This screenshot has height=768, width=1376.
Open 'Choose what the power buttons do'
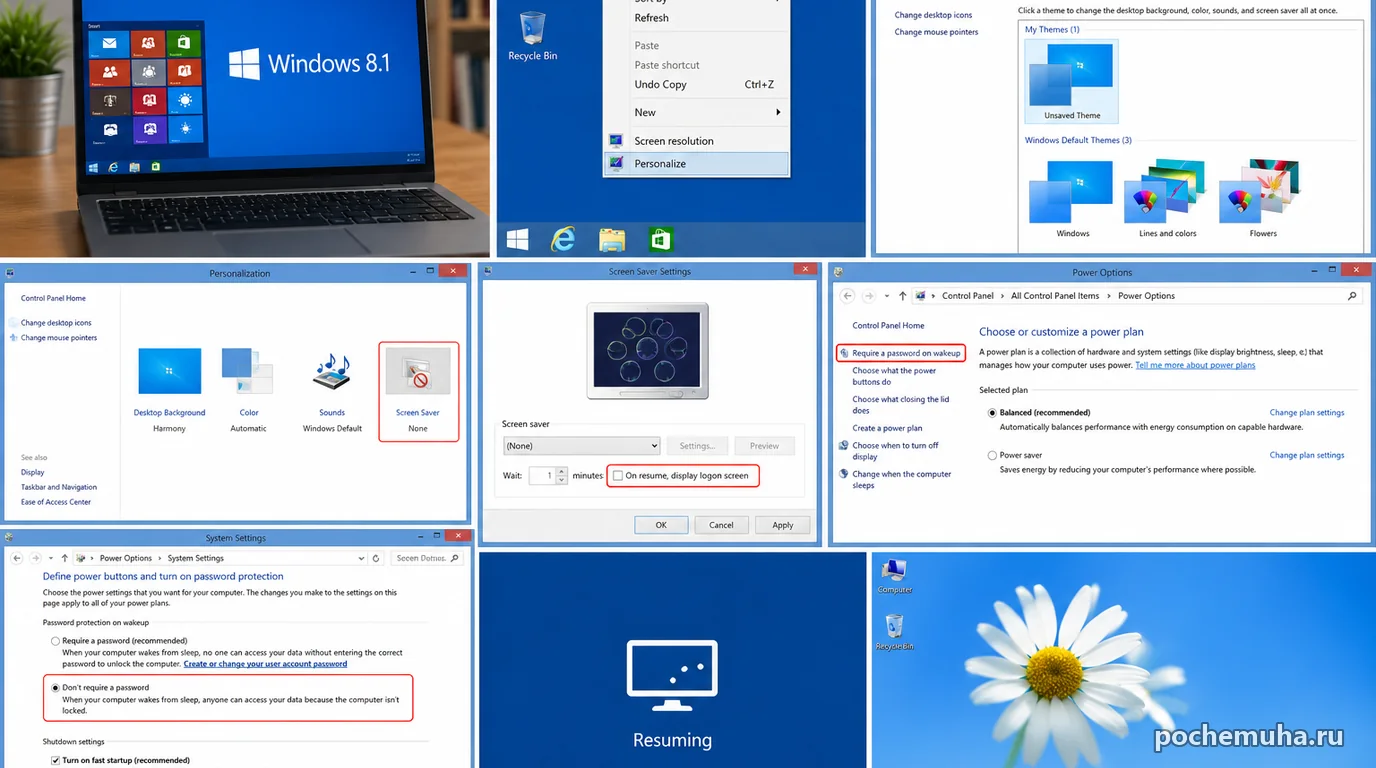894,376
